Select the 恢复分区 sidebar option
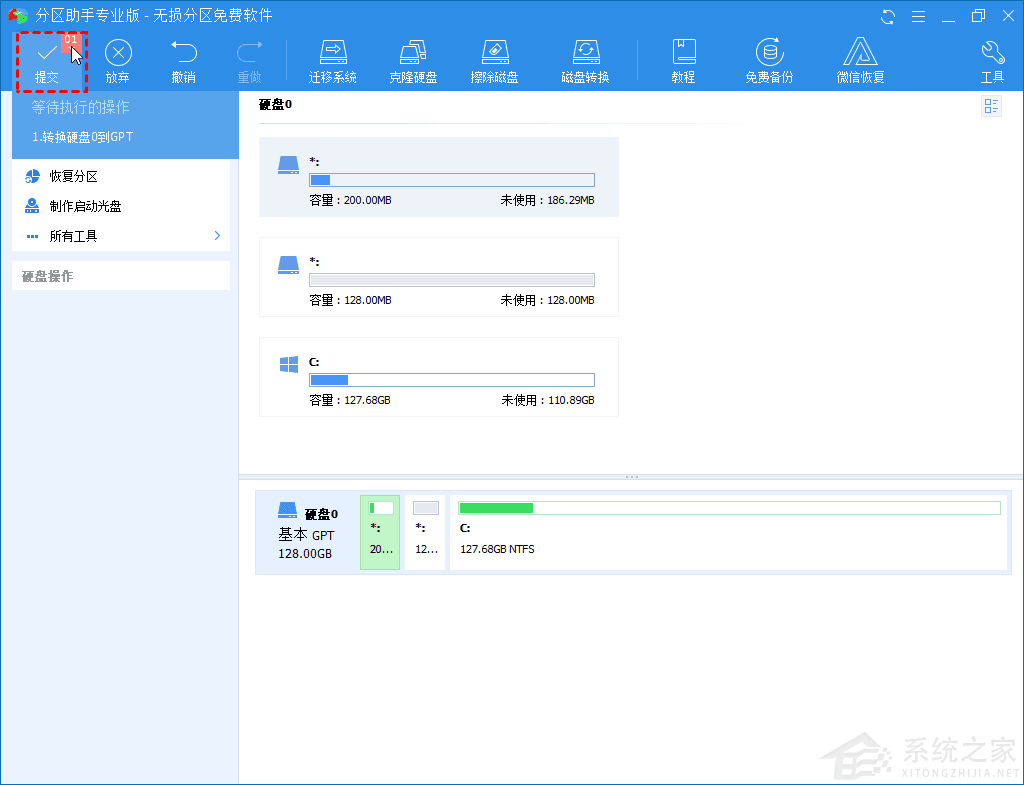This screenshot has width=1024, height=785. [65, 177]
